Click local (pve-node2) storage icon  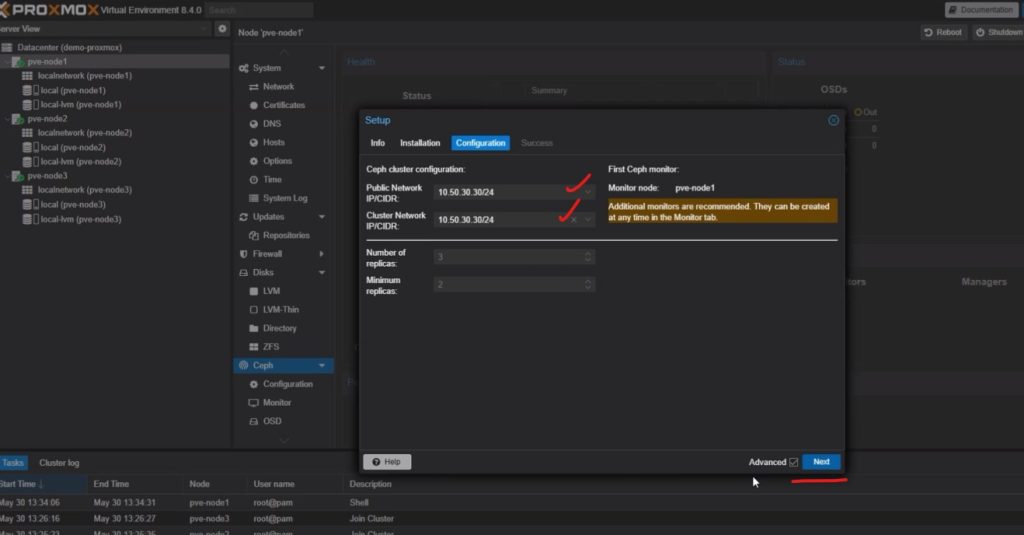coord(31,148)
